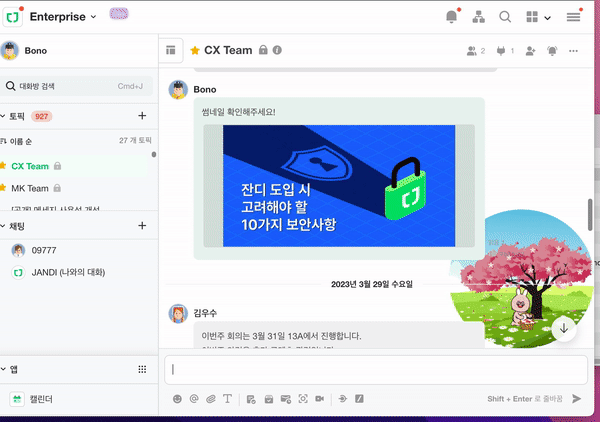Toggle the sidebar panel layout icon
This screenshot has height=422, width=600.
(x=171, y=50)
